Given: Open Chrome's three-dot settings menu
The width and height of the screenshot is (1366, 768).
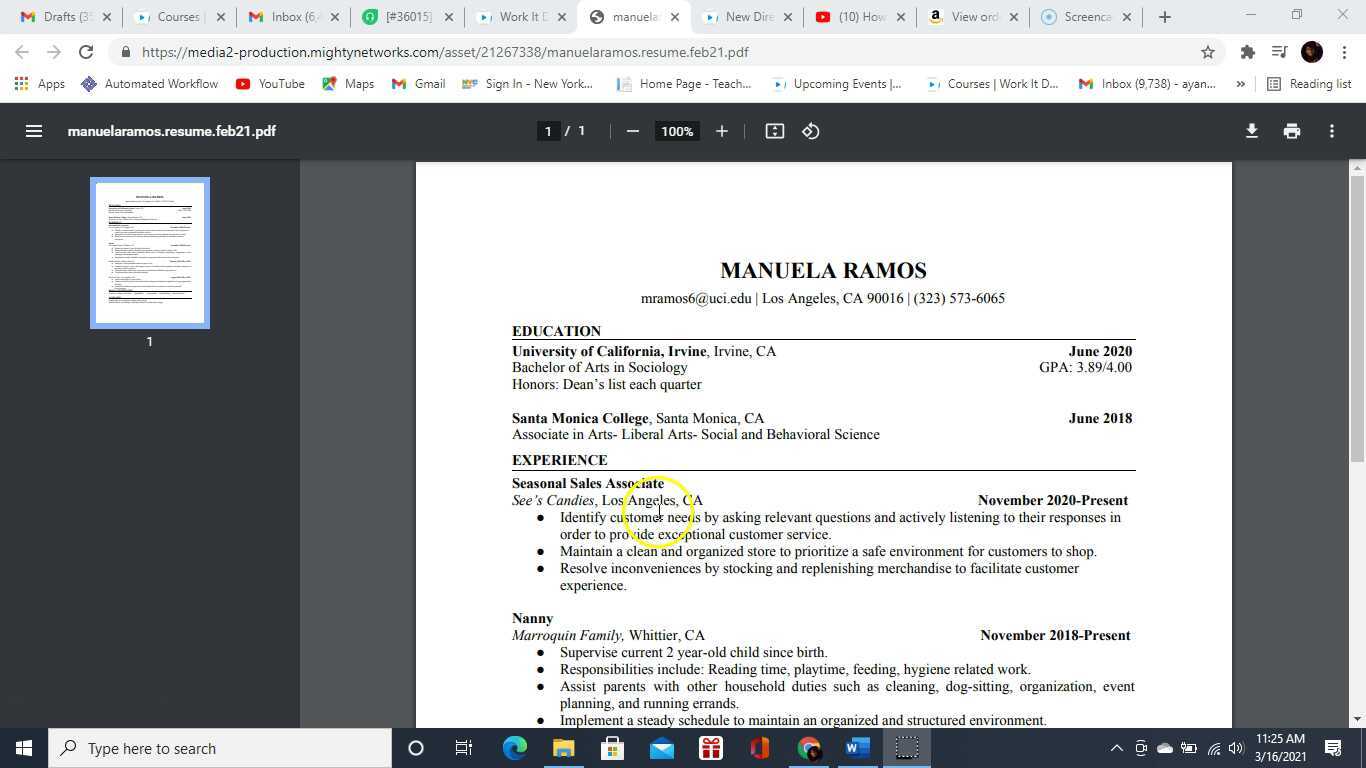Looking at the screenshot, I should coord(1344,52).
